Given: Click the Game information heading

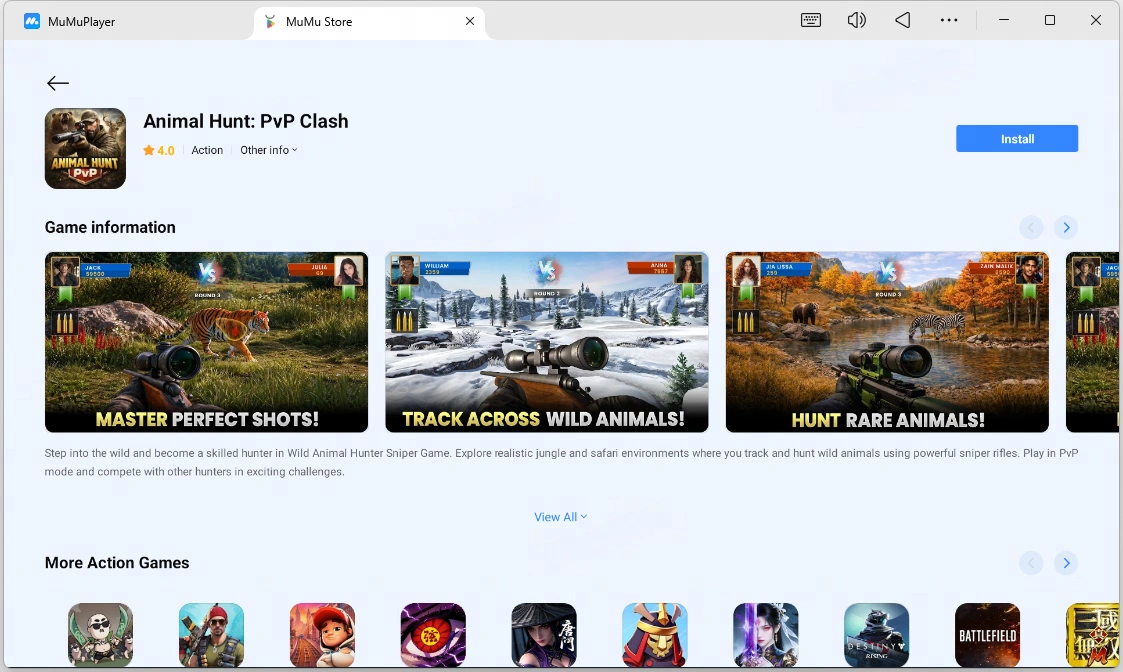Looking at the screenshot, I should pyautogui.click(x=110, y=227).
